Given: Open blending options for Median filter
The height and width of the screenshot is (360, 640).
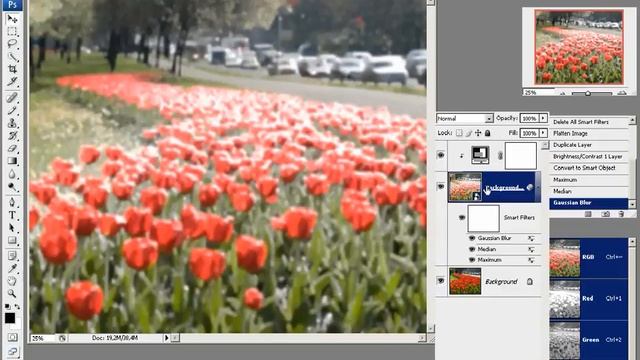Looking at the screenshot, I should [x=531, y=249].
